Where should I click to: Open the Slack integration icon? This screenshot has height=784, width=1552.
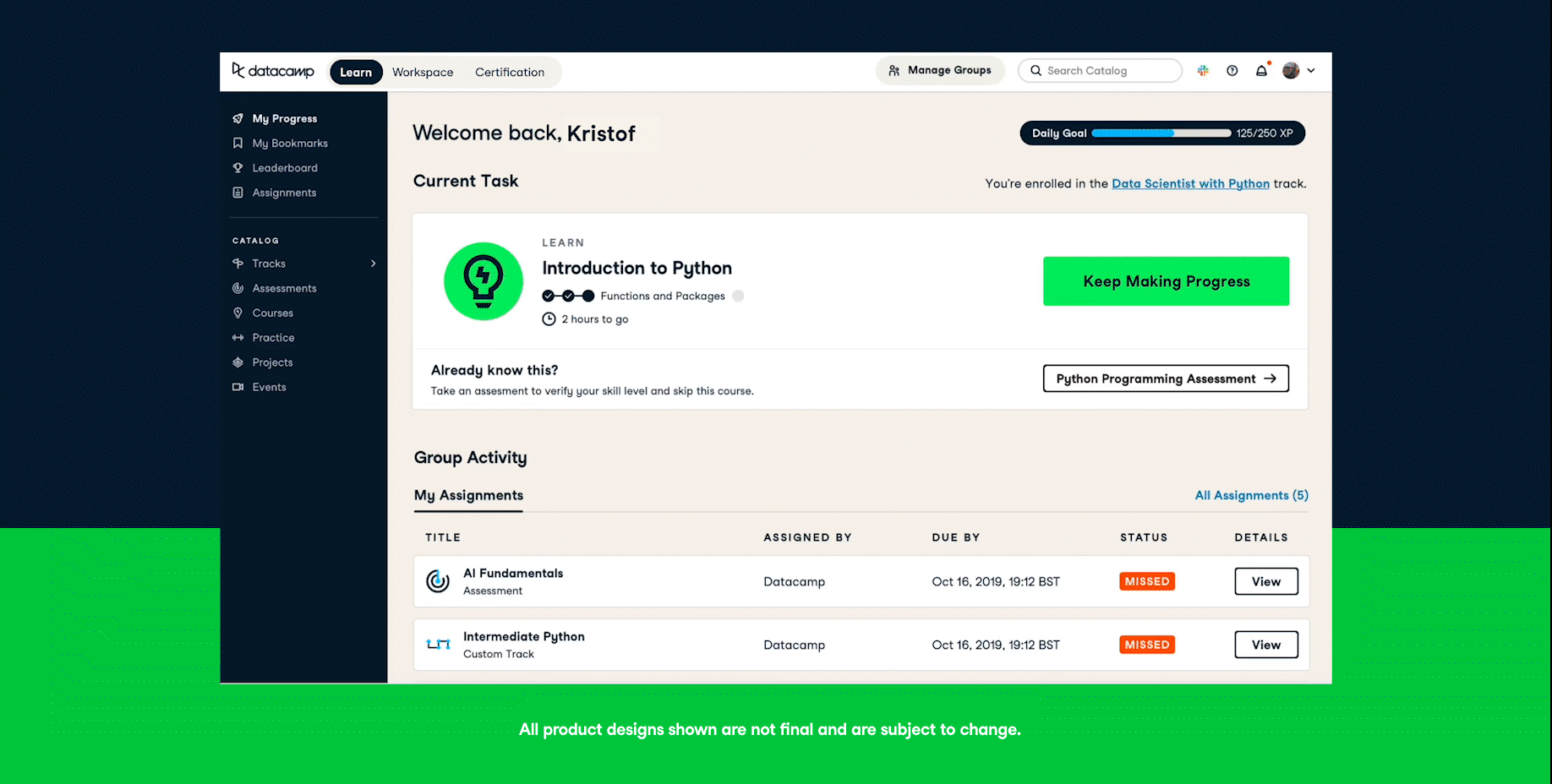click(x=1203, y=71)
